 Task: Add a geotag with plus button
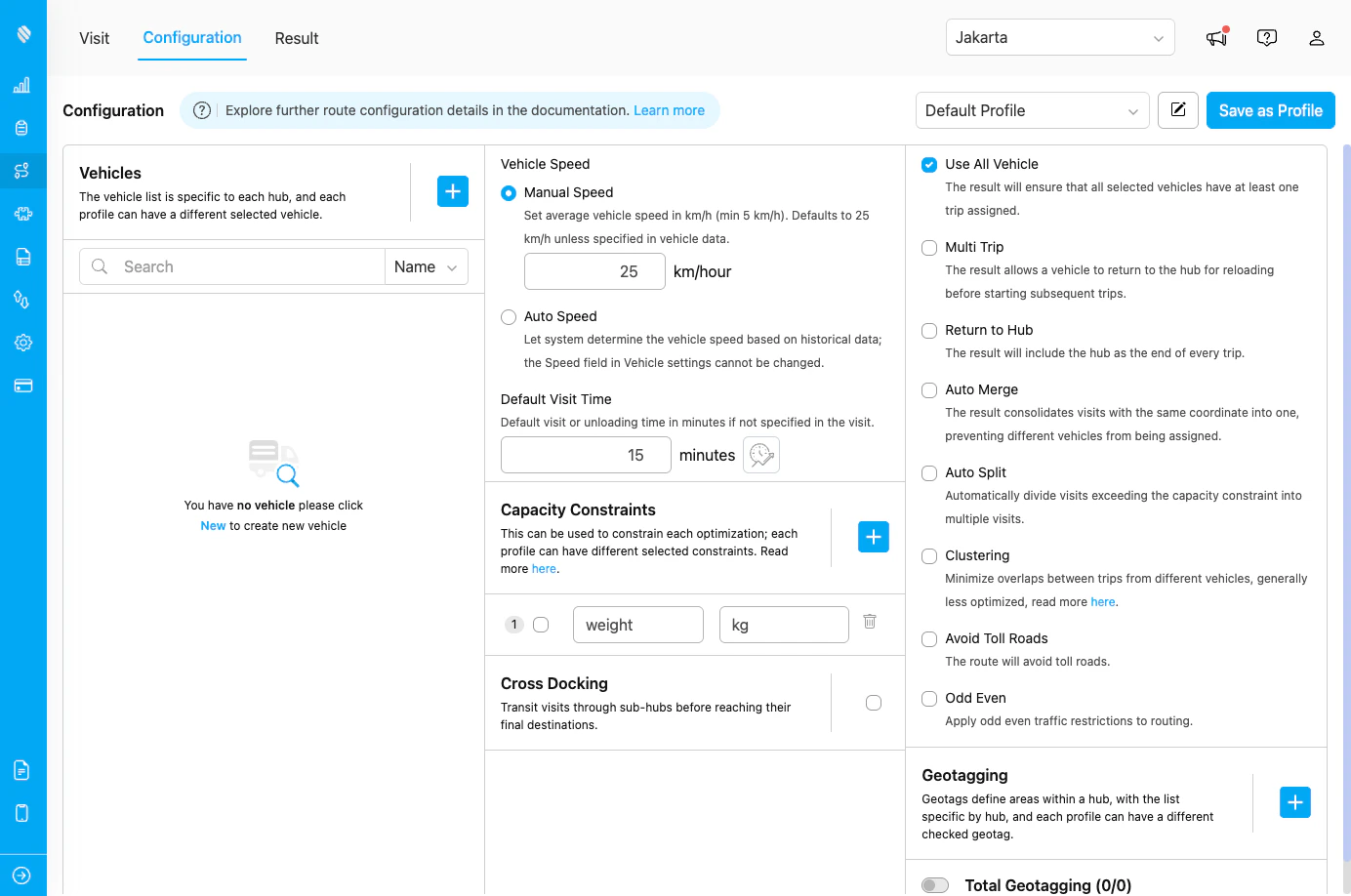[x=1295, y=802]
